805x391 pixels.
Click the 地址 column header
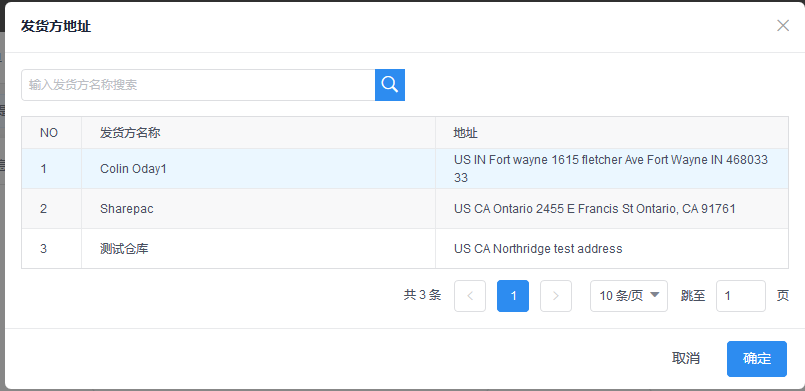pos(611,133)
